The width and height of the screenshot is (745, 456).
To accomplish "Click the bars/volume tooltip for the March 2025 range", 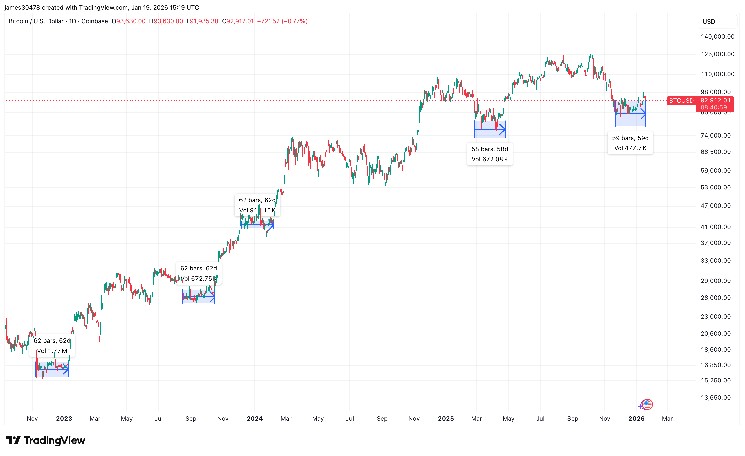I will pyautogui.click(x=489, y=154).
